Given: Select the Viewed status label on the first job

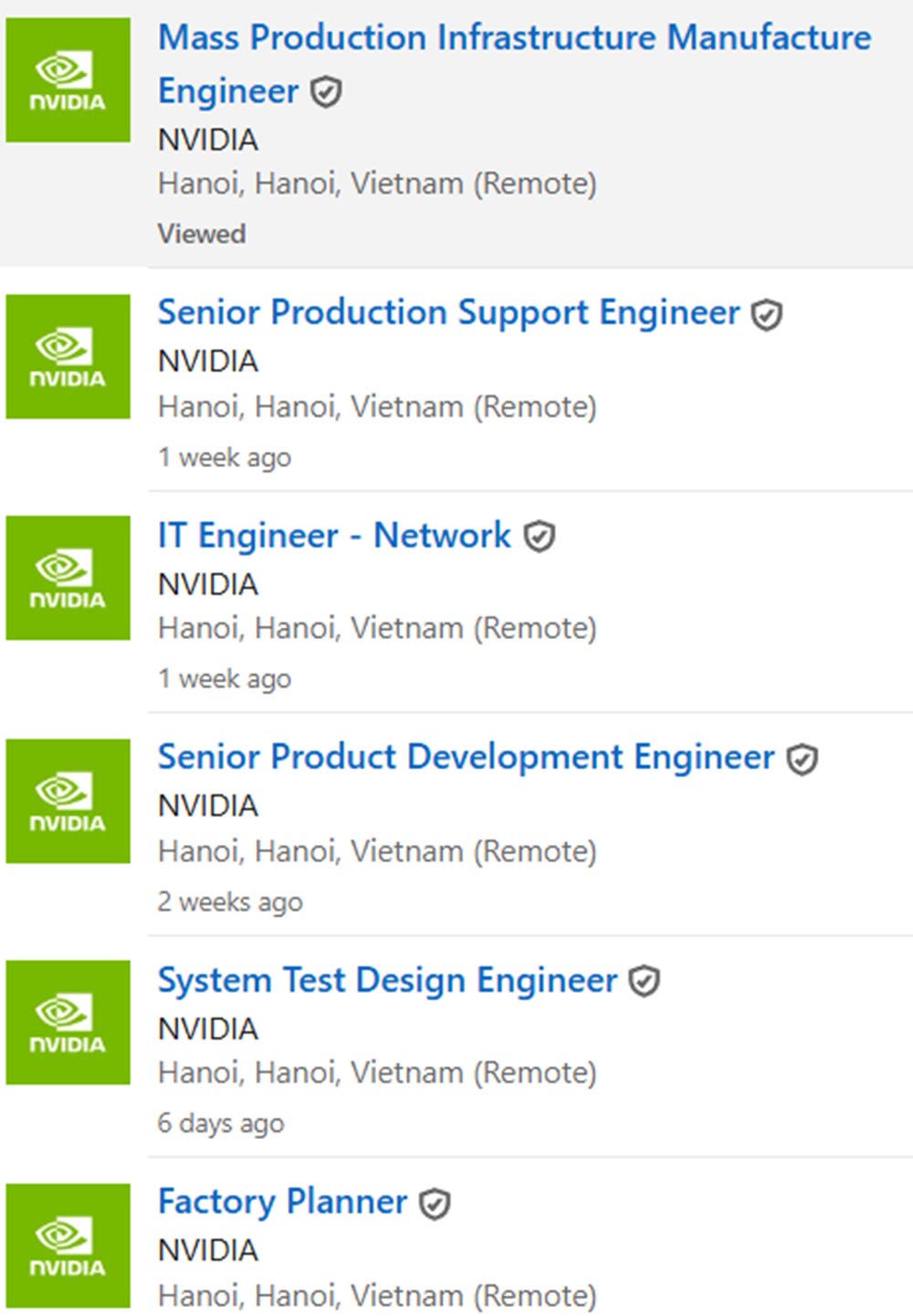Looking at the screenshot, I should click(x=202, y=233).
